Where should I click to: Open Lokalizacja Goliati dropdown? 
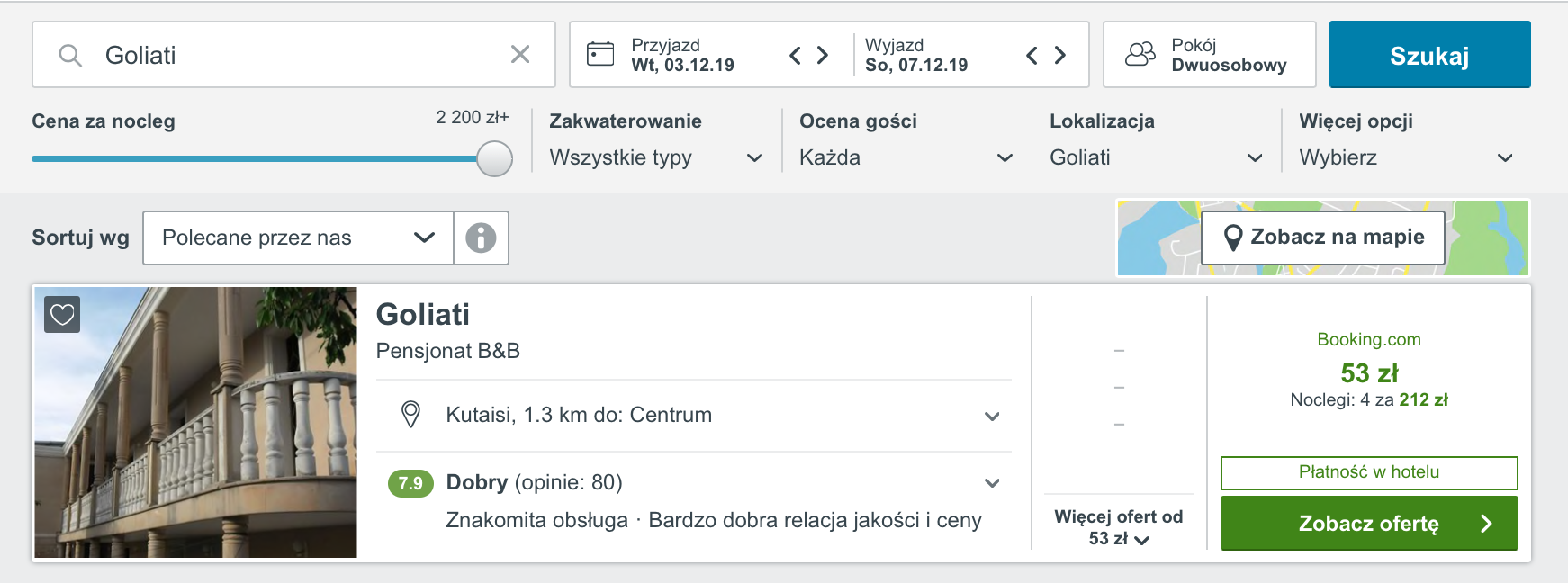tap(1157, 157)
